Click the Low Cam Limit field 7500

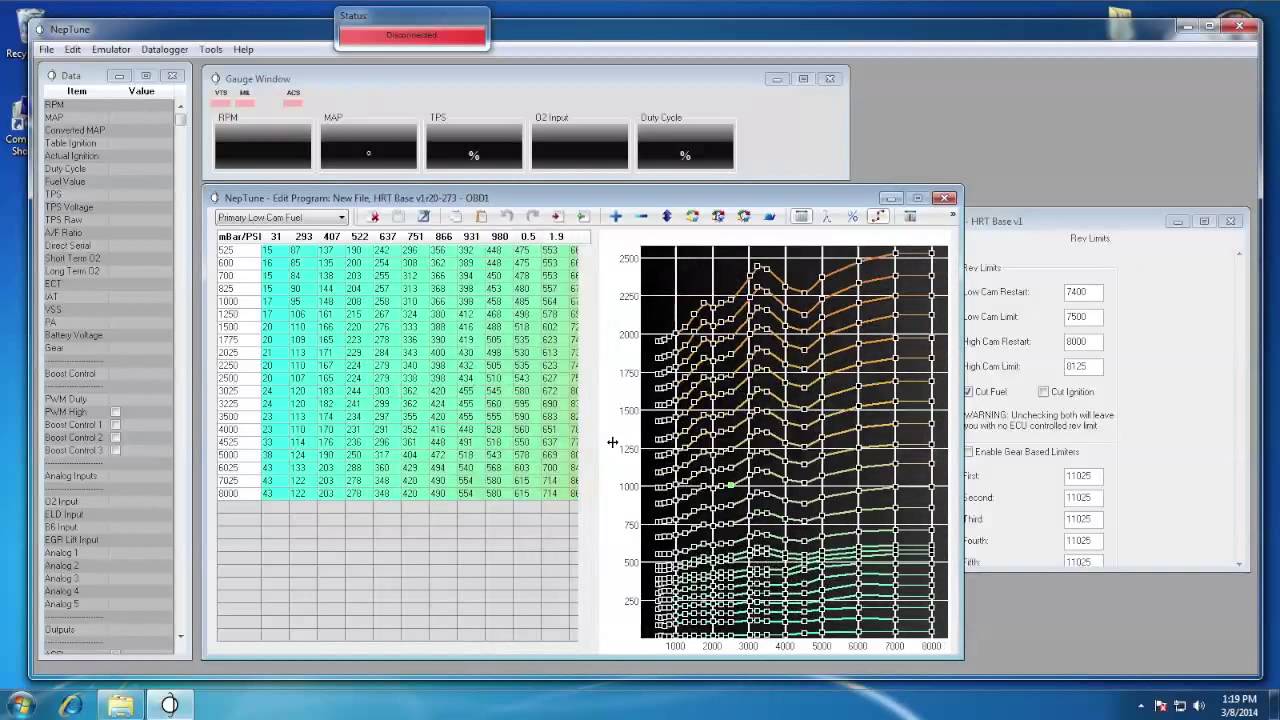tap(1084, 317)
